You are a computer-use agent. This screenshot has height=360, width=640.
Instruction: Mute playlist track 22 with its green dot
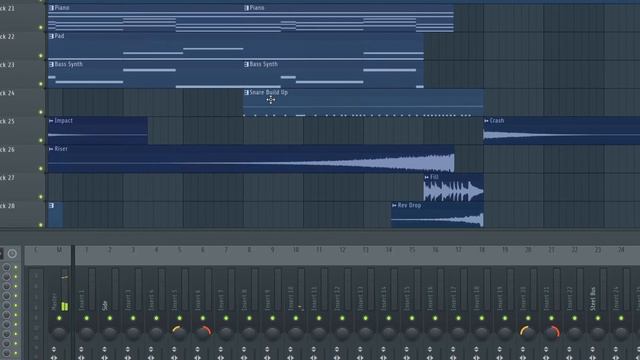click(40, 56)
